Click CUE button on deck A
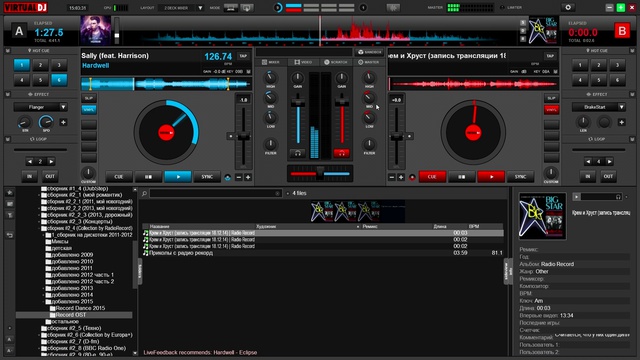Image resolution: width=640 pixels, height=360 pixels. (x=118, y=177)
